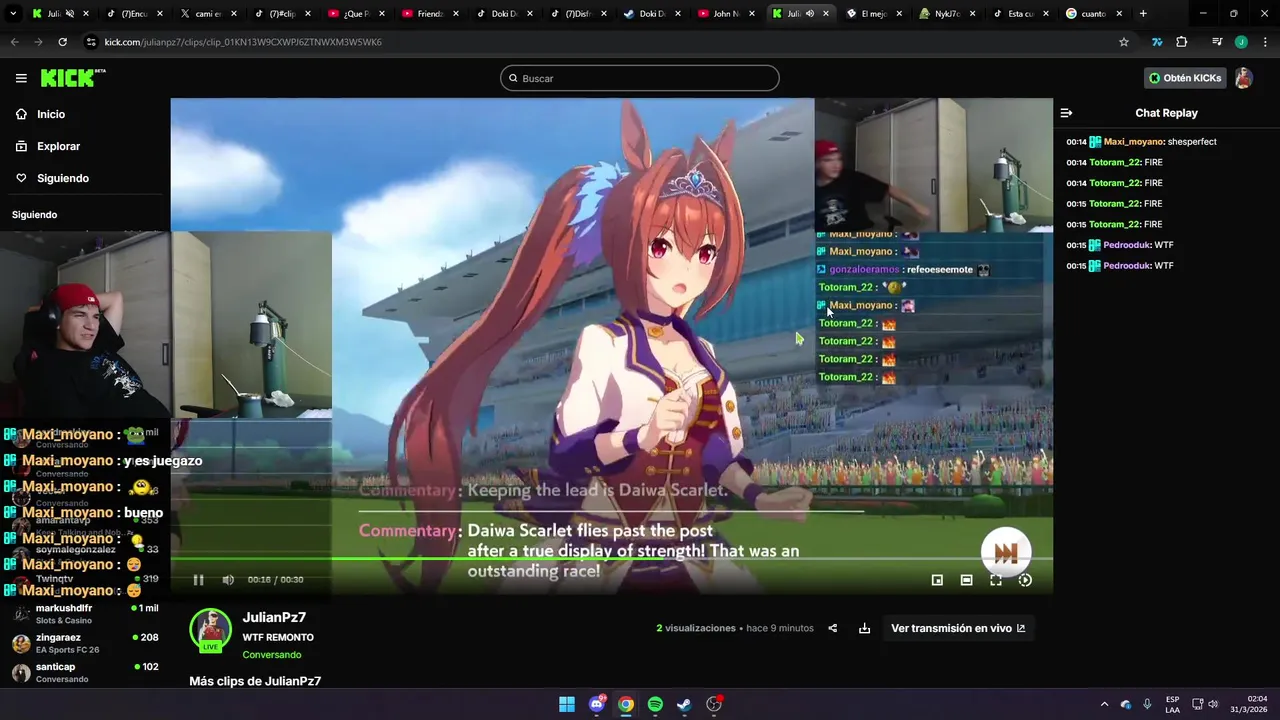
Task: Open Spotify from taskbar
Action: pyautogui.click(x=655, y=704)
